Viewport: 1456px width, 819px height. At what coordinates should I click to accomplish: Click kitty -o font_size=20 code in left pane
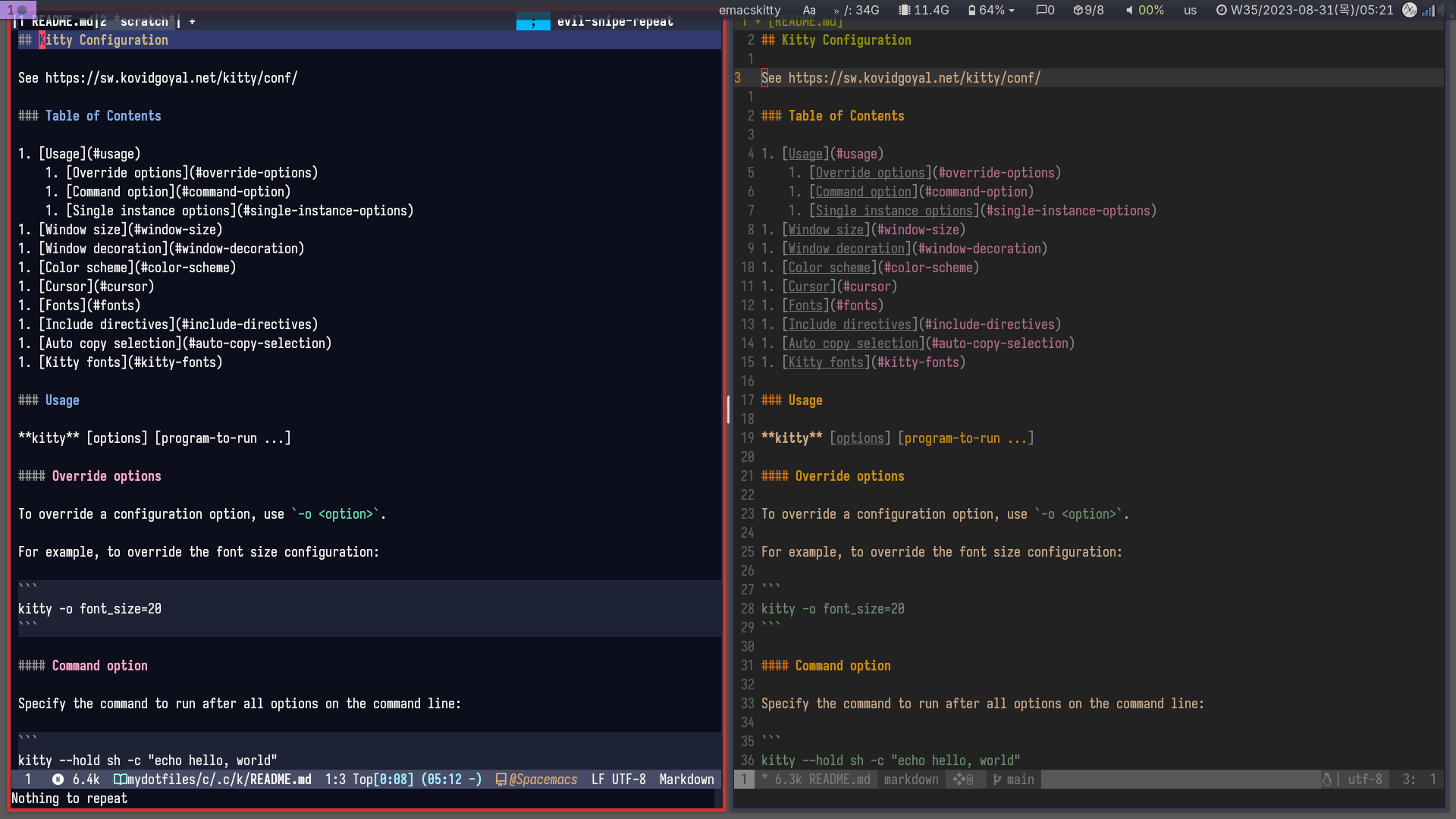coord(89,609)
